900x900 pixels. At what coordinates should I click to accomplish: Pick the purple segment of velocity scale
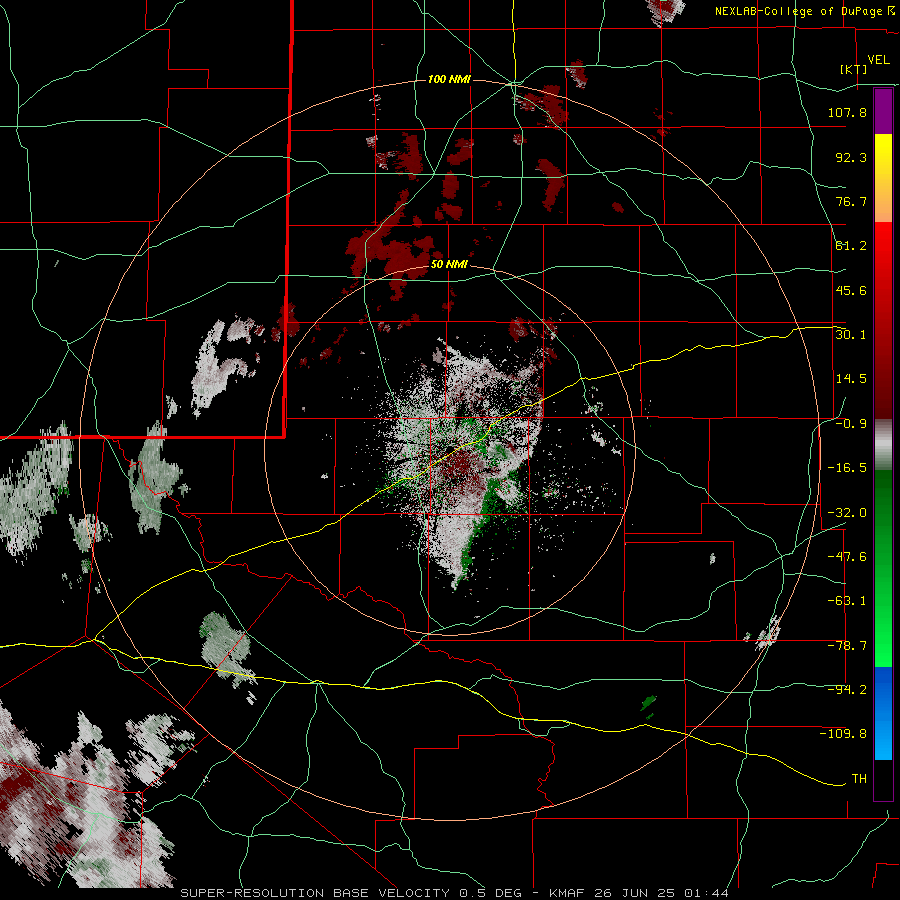[883, 111]
